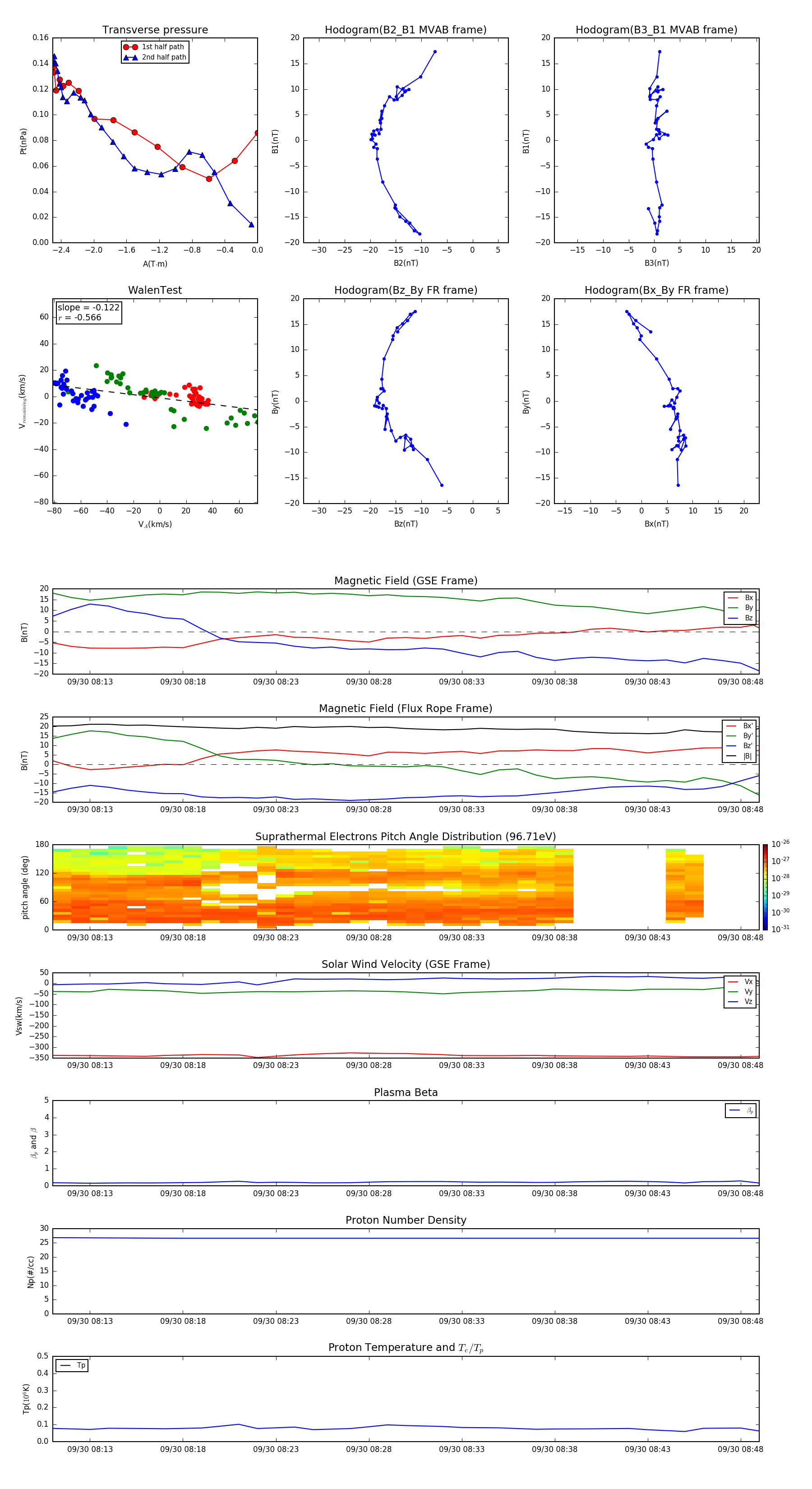Select the 'Vy' legend entry

[740, 992]
